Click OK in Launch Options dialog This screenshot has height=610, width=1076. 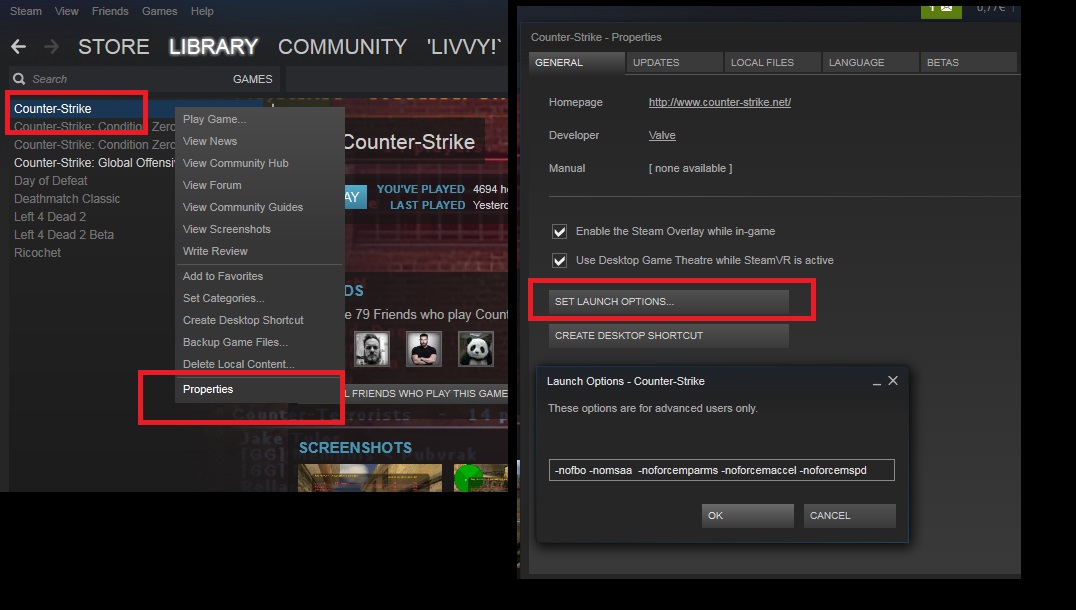point(748,516)
